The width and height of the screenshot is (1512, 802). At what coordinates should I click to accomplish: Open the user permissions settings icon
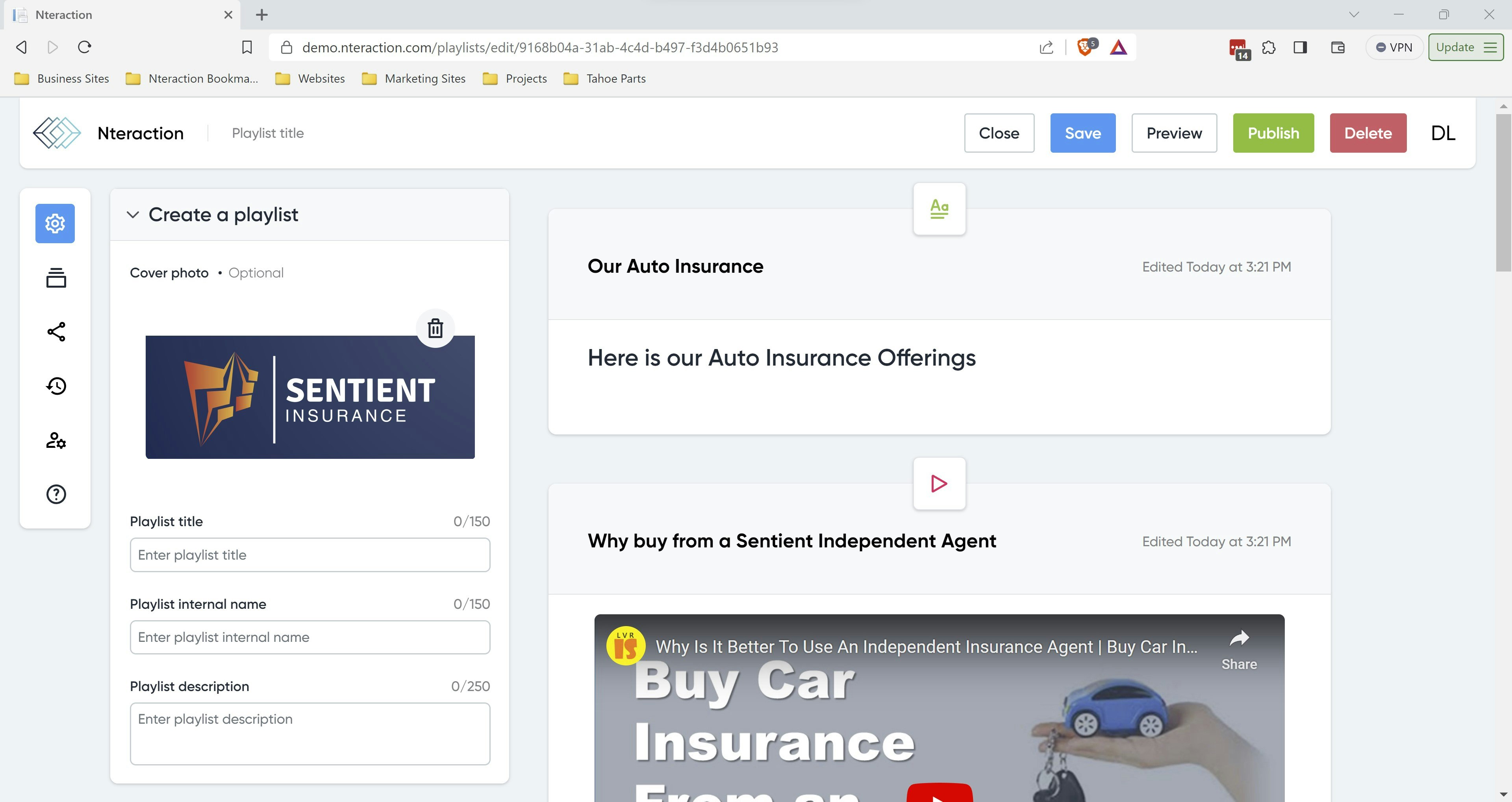tap(56, 440)
